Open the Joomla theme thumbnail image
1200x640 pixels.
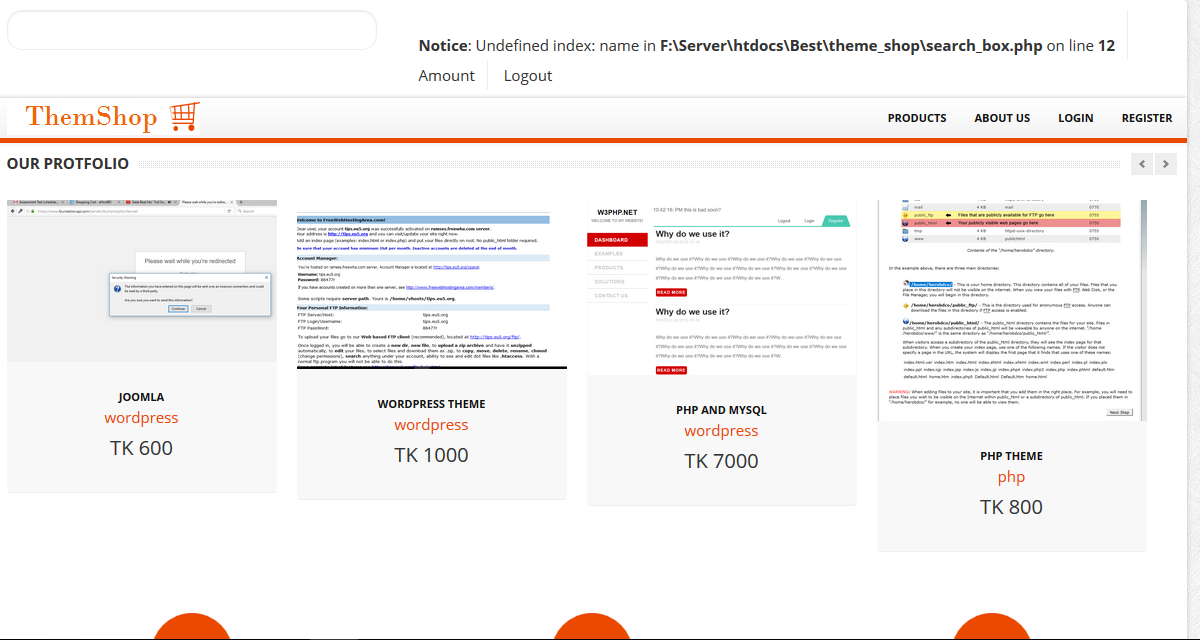[x=142, y=281]
